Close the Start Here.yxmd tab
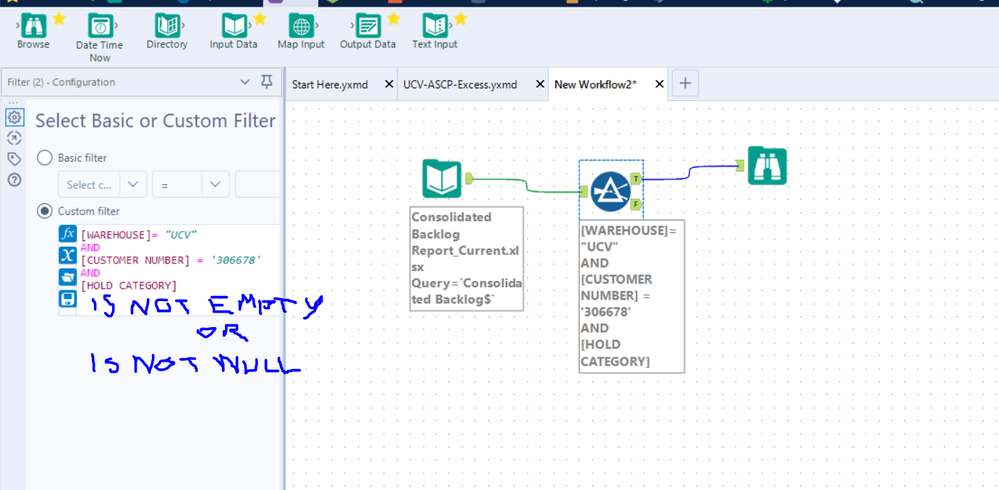Viewport: 999px width, 490px height. point(389,84)
